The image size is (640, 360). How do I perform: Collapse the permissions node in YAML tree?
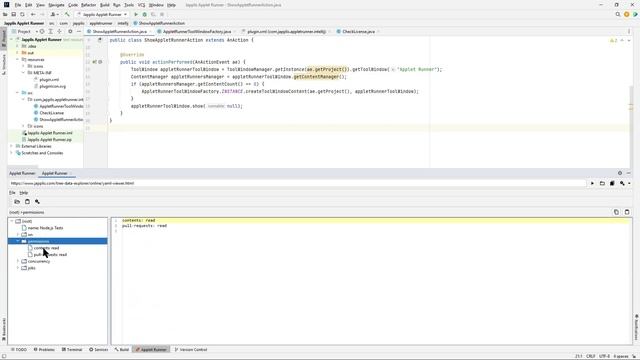[18, 241]
